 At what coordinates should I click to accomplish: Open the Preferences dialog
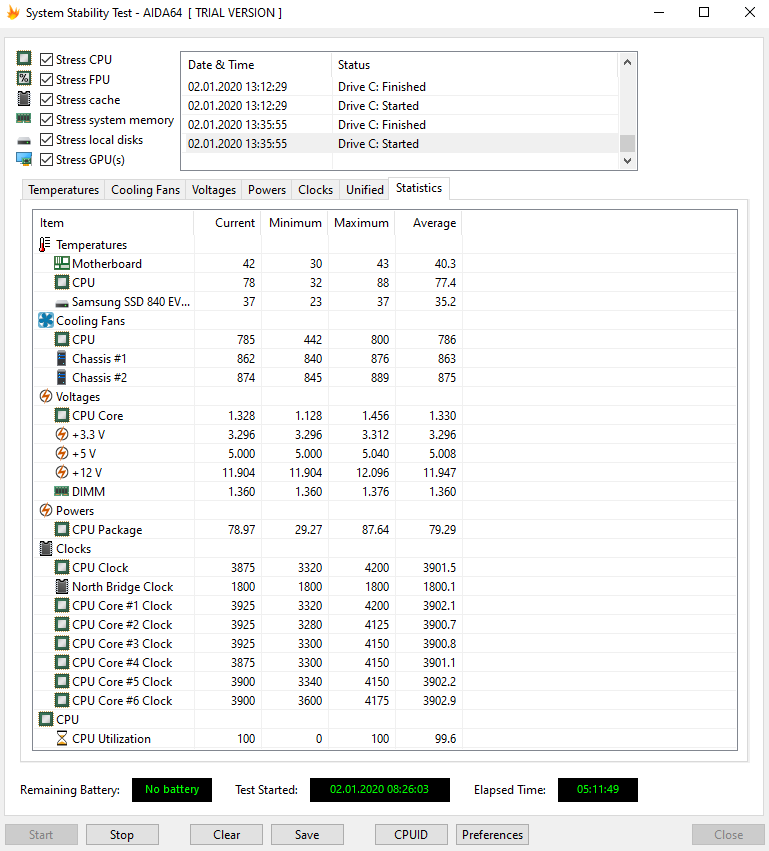click(x=492, y=834)
